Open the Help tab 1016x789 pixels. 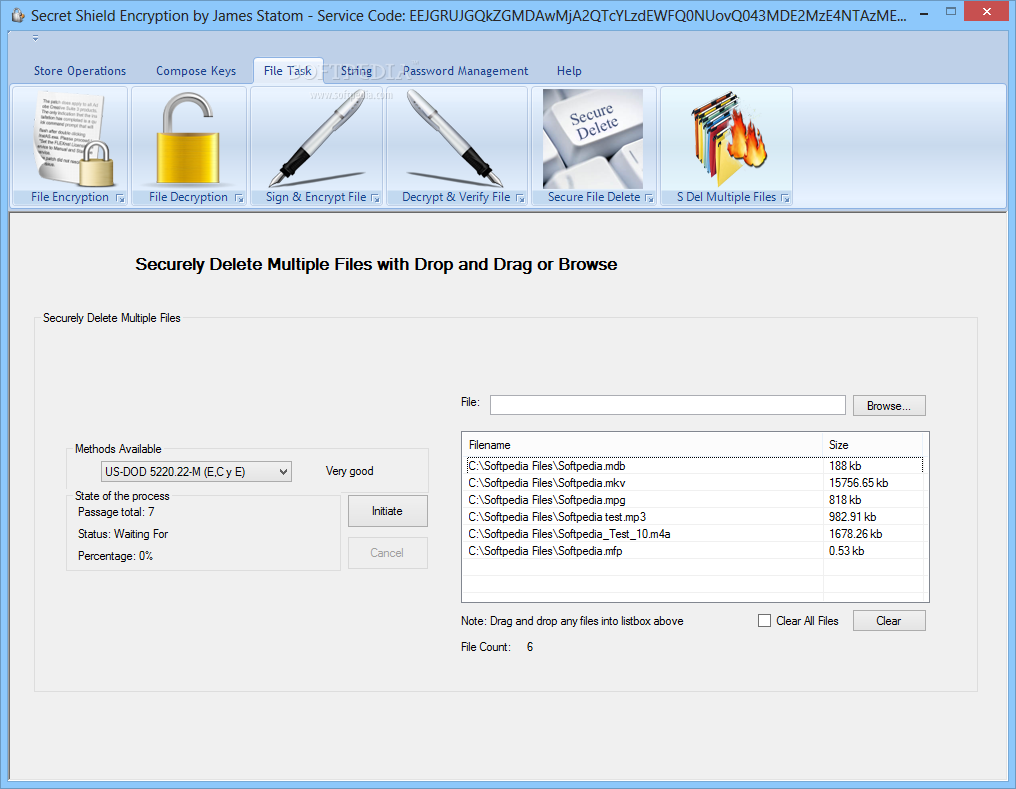click(x=569, y=71)
